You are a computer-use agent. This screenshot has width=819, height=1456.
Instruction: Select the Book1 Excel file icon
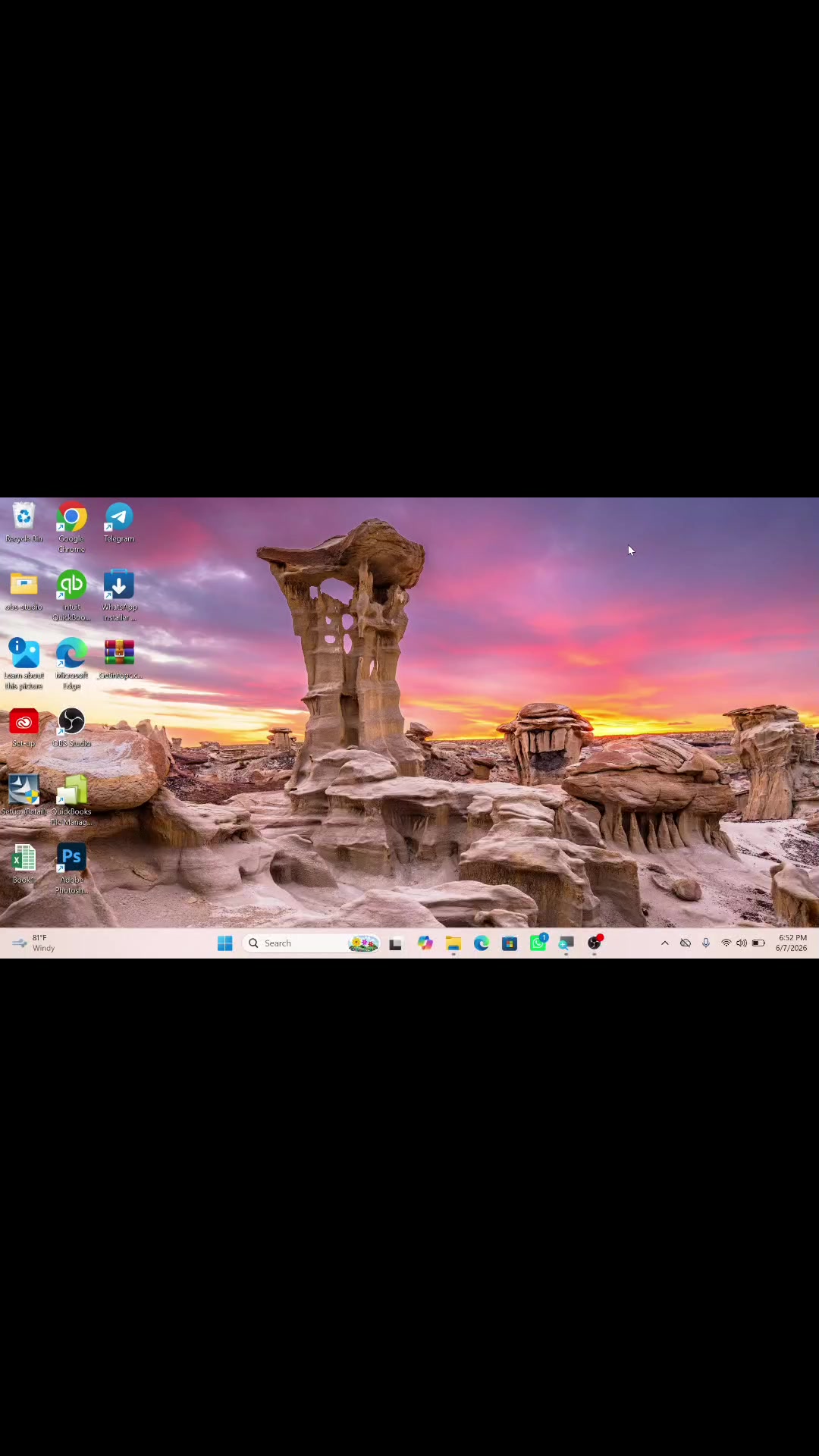24,864
